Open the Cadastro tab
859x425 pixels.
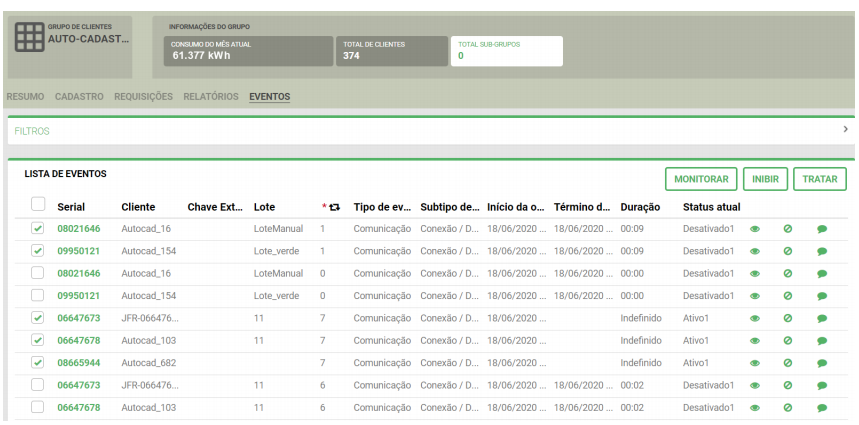pos(80,97)
